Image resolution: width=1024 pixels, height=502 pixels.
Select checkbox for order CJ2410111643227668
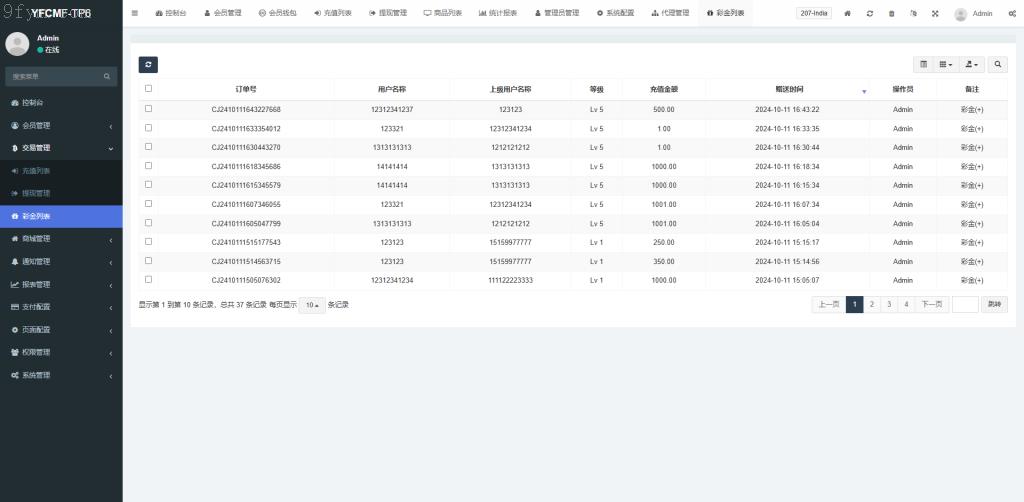149,109
